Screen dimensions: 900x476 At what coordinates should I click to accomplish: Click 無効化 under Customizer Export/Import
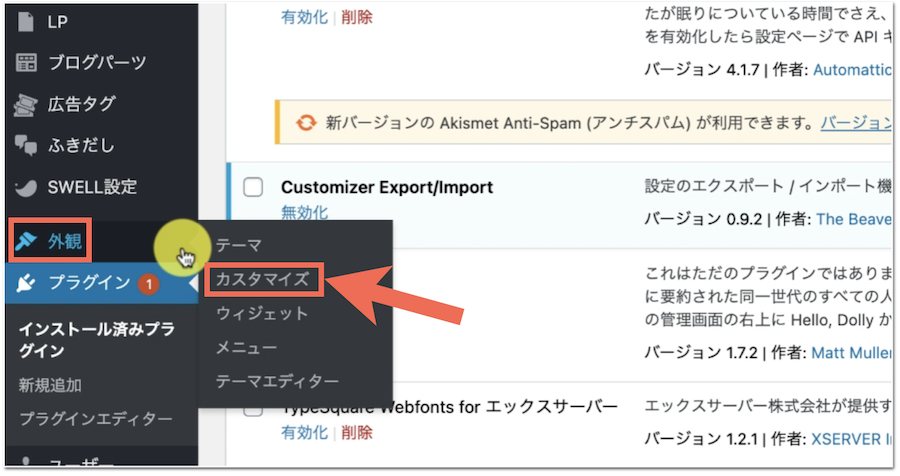[304, 212]
